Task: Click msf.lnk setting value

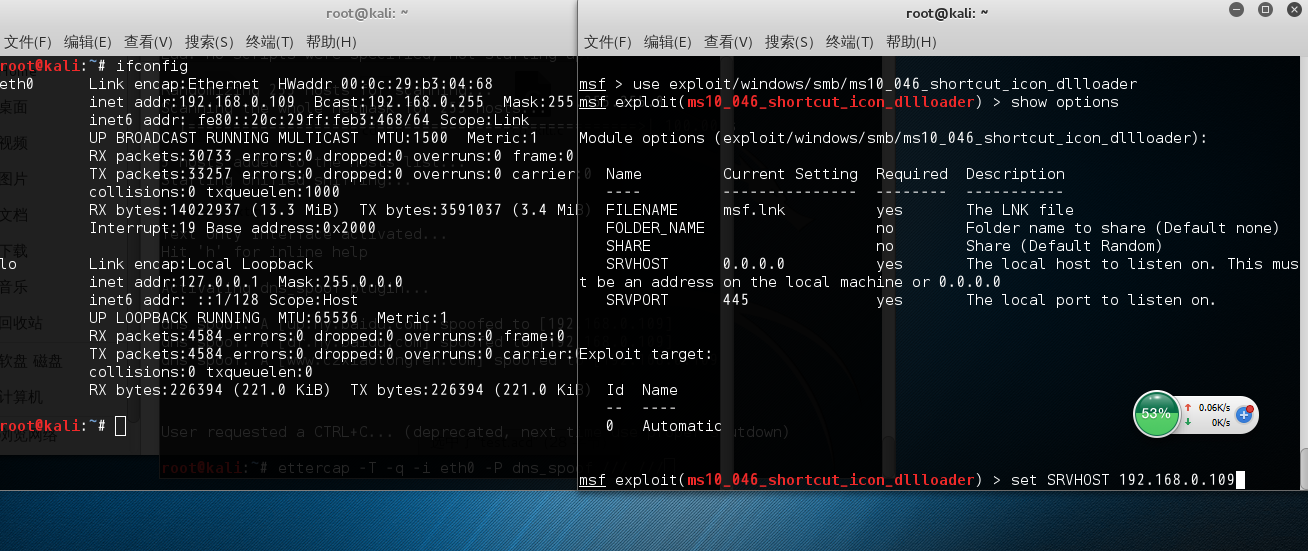Action: coord(754,210)
